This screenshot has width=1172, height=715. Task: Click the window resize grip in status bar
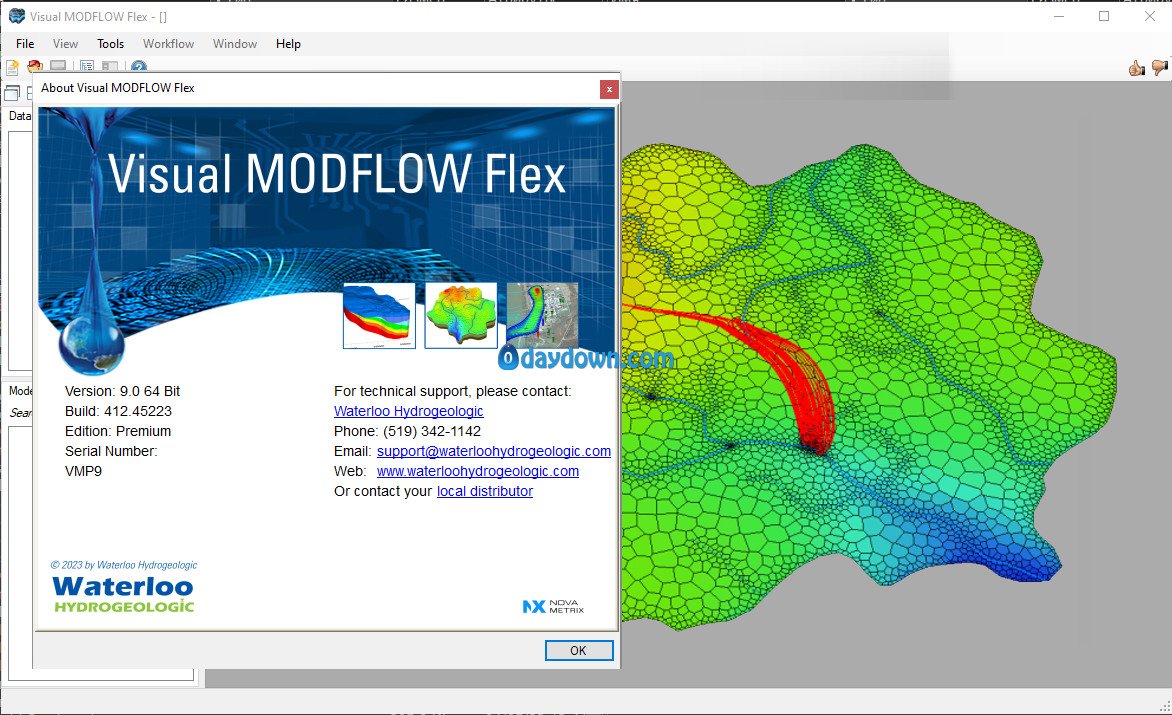(x=1165, y=707)
